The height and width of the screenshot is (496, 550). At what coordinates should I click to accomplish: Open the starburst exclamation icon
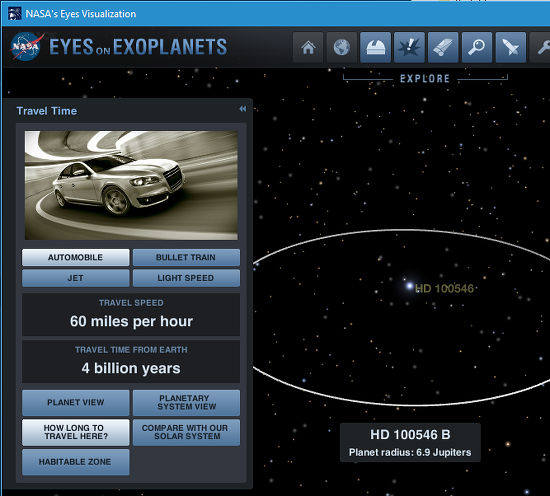(x=409, y=47)
